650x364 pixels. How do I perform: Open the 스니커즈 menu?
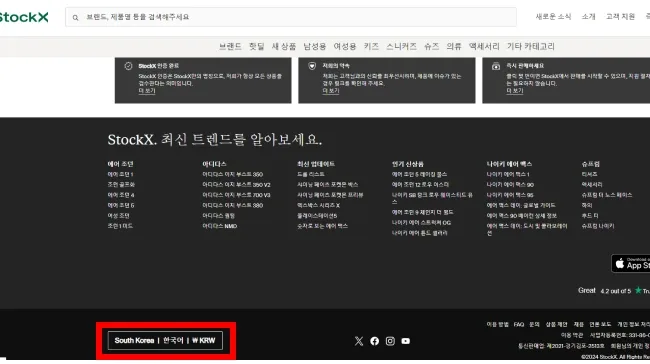(401, 46)
